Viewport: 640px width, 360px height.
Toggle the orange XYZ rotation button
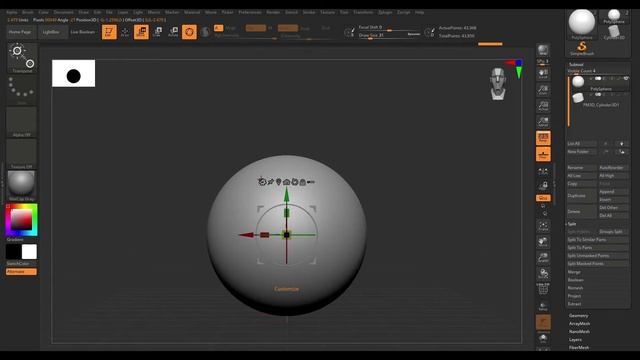[x=543, y=198]
